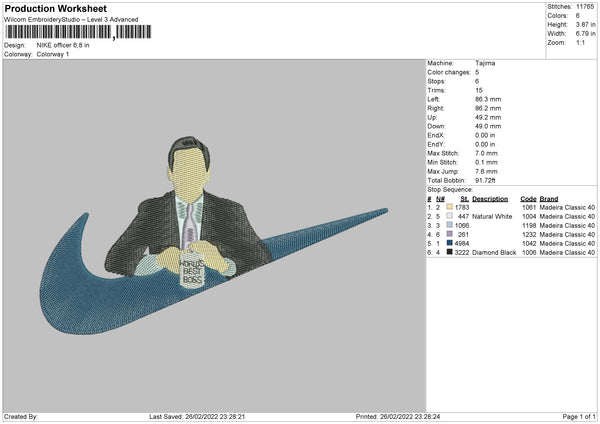Click 'Wilcom EmbroideryStudio – Level 3 Advanced' line
Screen dimensions: 600x424
(x=71, y=20)
